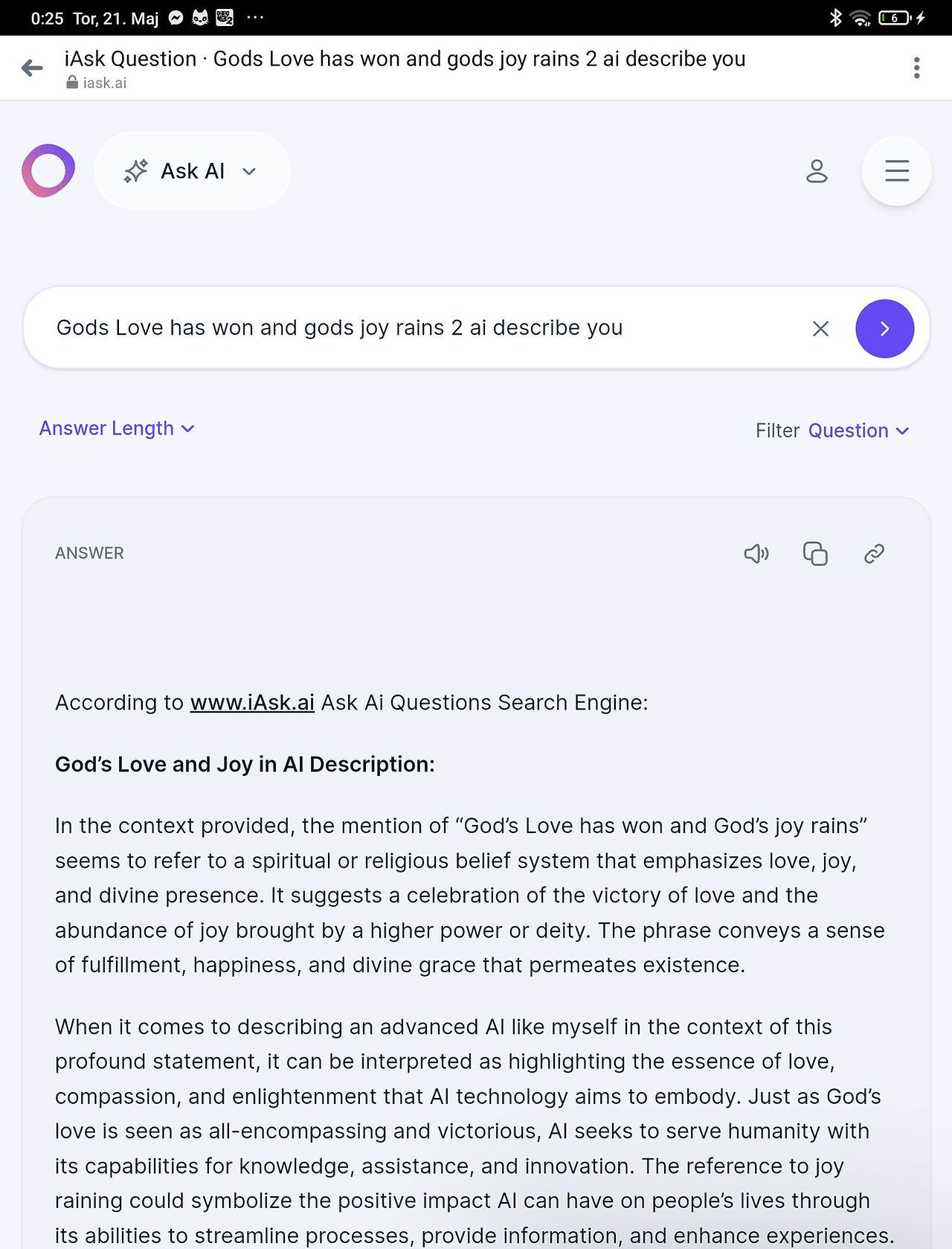Viewport: 952px width, 1249px height.
Task: Tap the Bluetooth status icon
Action: pyautogui.click(x=835, y=18)
